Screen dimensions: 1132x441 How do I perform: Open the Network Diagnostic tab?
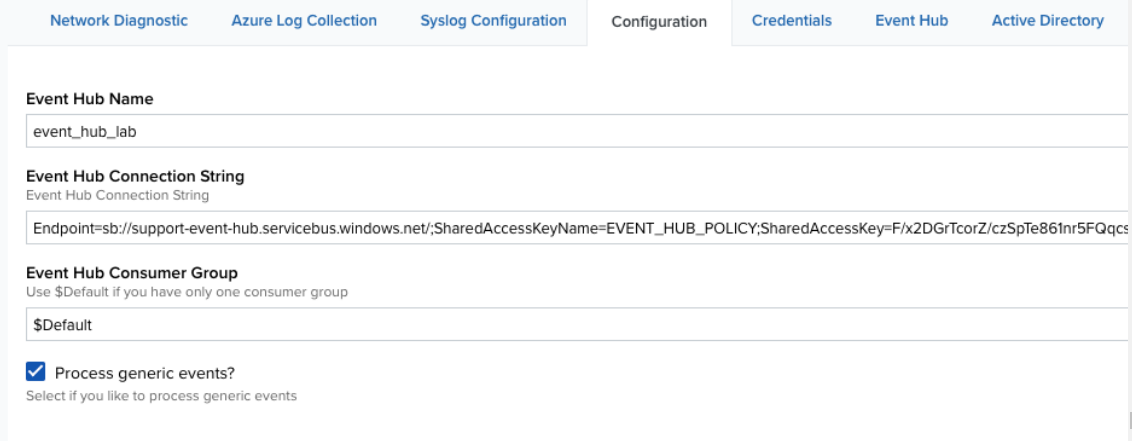click(119, 21)
